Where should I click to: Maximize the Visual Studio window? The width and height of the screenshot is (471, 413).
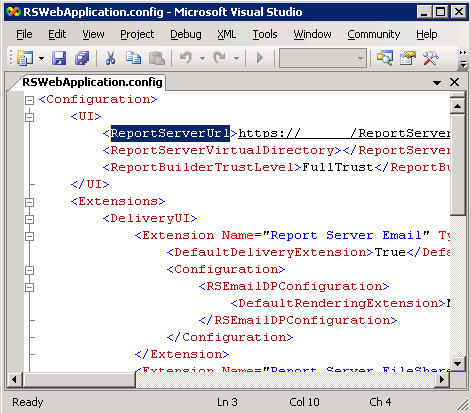[441, 12]
